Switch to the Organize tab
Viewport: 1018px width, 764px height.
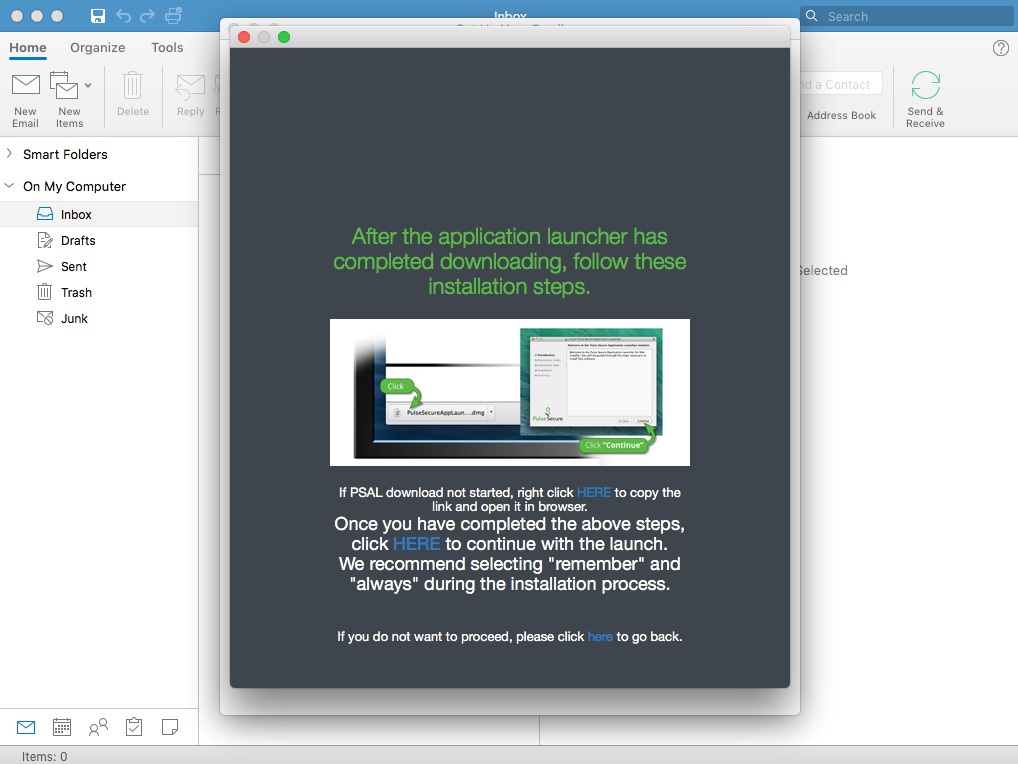pos(97,47)
